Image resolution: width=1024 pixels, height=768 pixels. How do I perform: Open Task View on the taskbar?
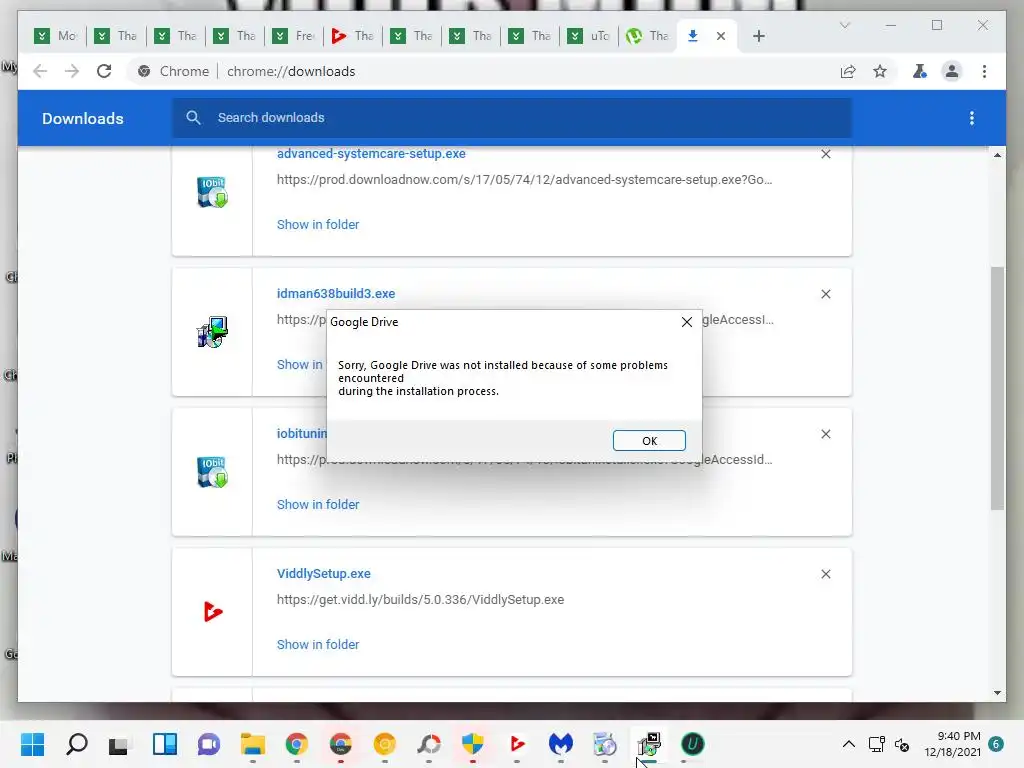[120, 744]
